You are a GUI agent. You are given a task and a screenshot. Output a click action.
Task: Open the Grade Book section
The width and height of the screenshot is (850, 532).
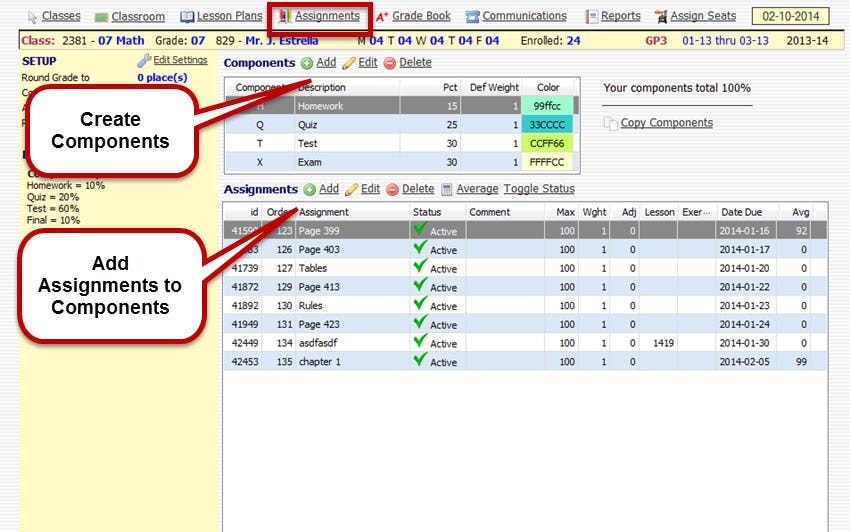[x=421, y=16]
